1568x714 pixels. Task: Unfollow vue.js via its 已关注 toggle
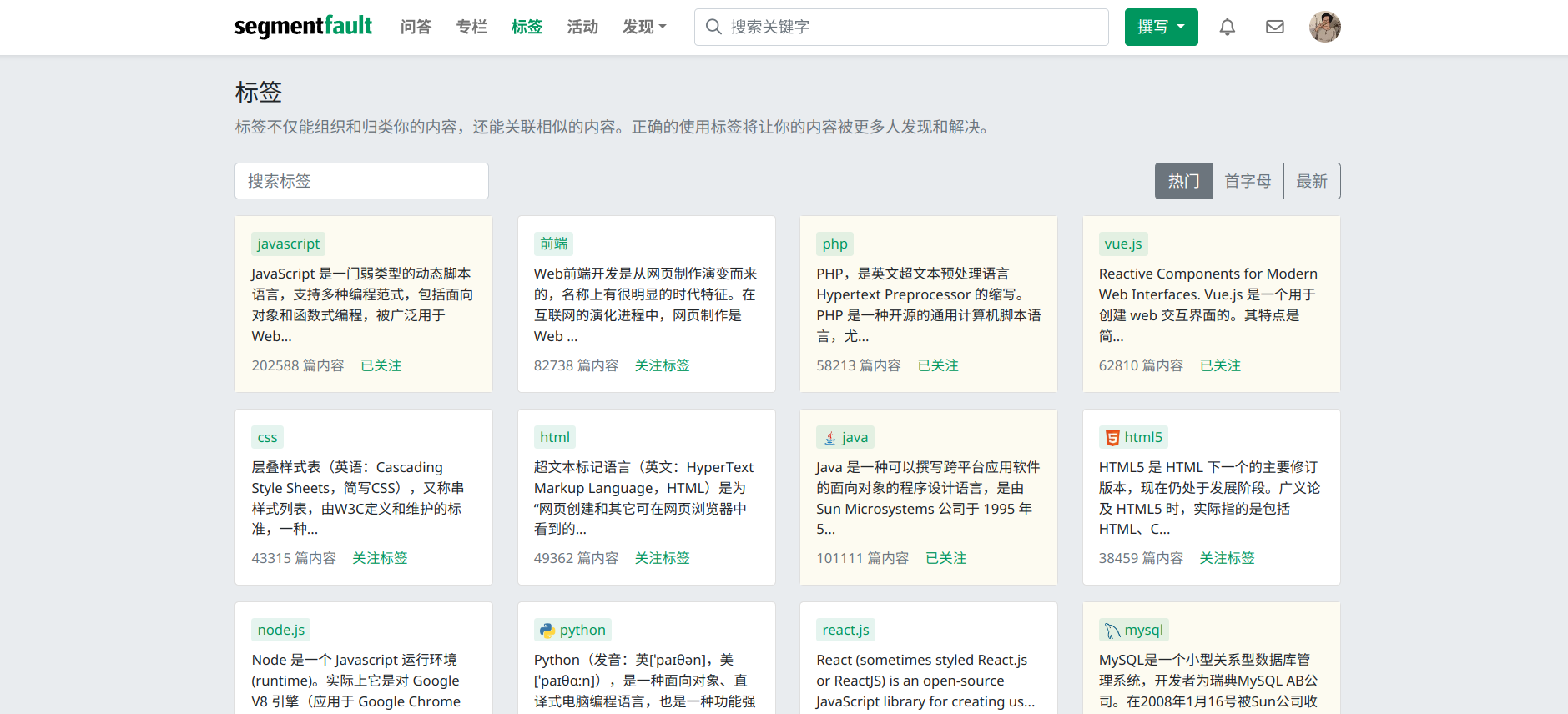(x=1220, y=365)
